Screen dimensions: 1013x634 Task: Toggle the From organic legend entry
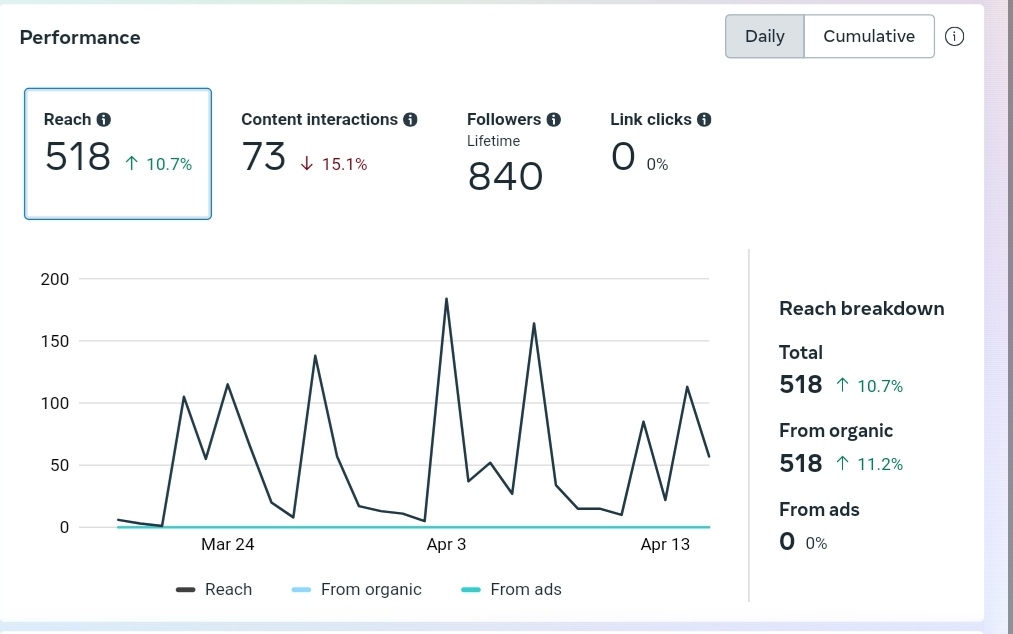point(356,590)
